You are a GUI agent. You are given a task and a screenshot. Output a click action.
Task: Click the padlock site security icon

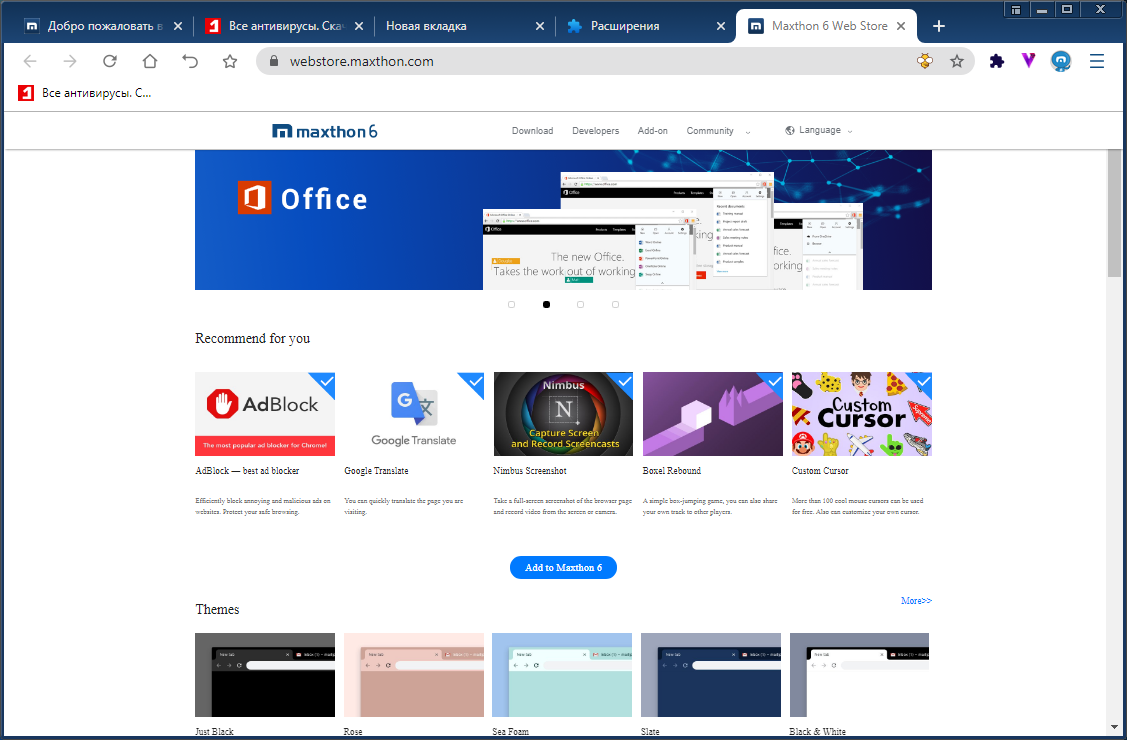[273, 61]
